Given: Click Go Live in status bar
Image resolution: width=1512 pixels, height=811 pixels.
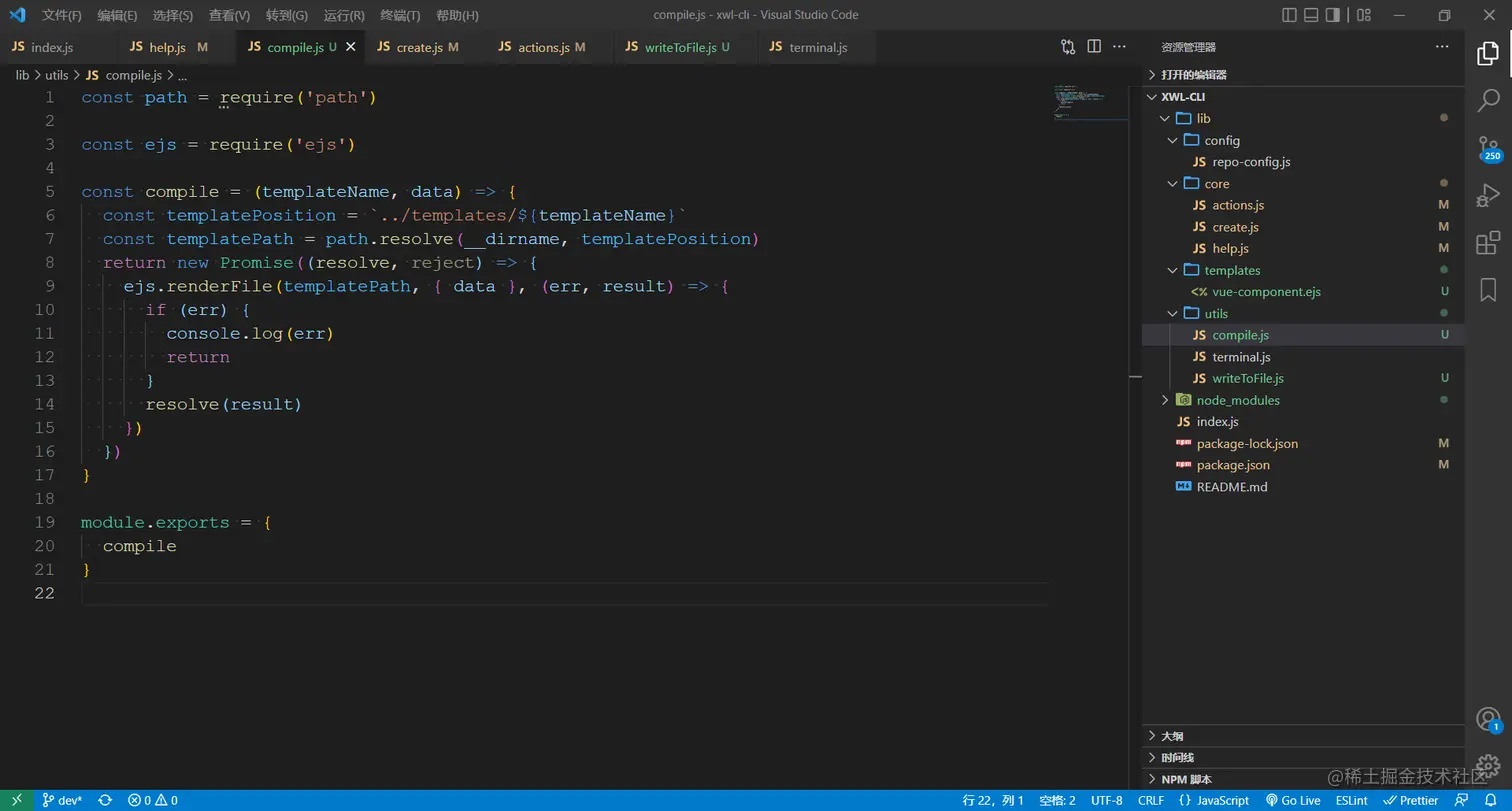Looking at the screenshot, I should click(1293, 800).
